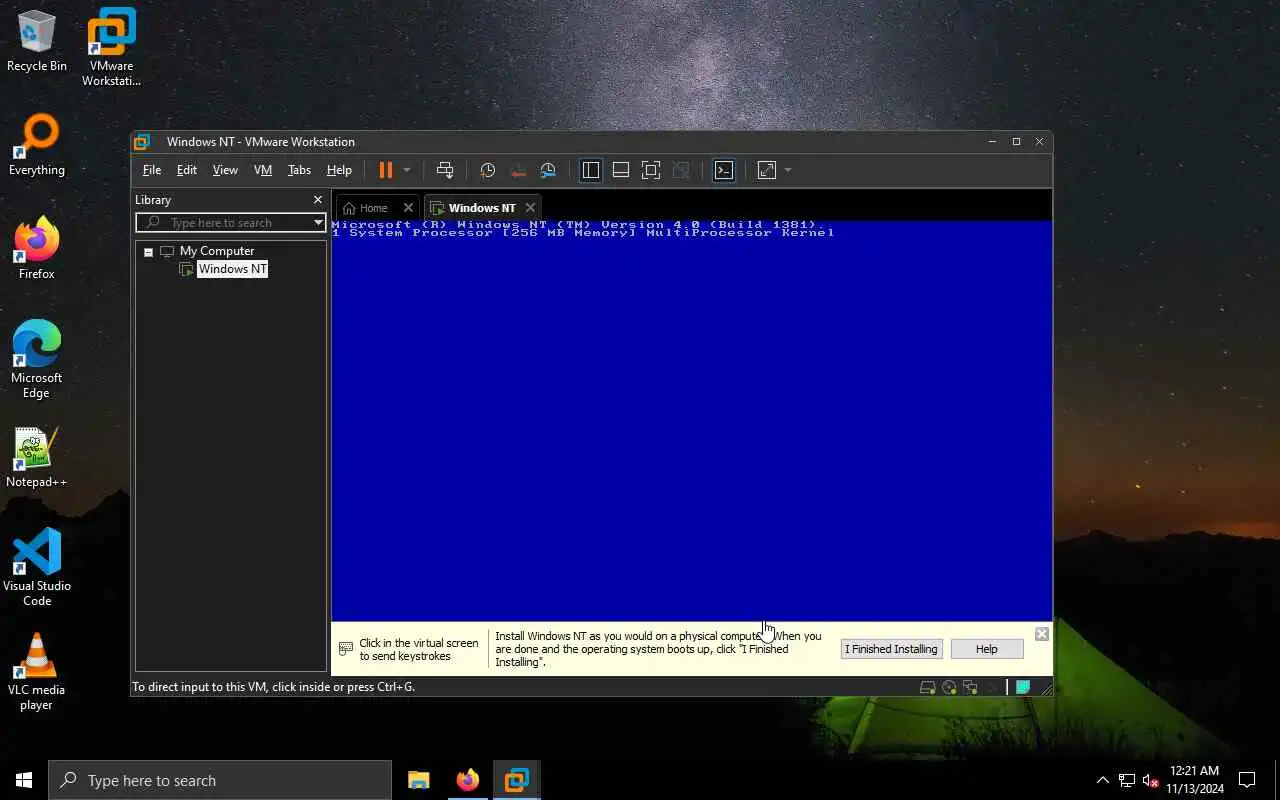
Task: Open the power options dropdown beside the pause button
Action: [x=407, y=170]
